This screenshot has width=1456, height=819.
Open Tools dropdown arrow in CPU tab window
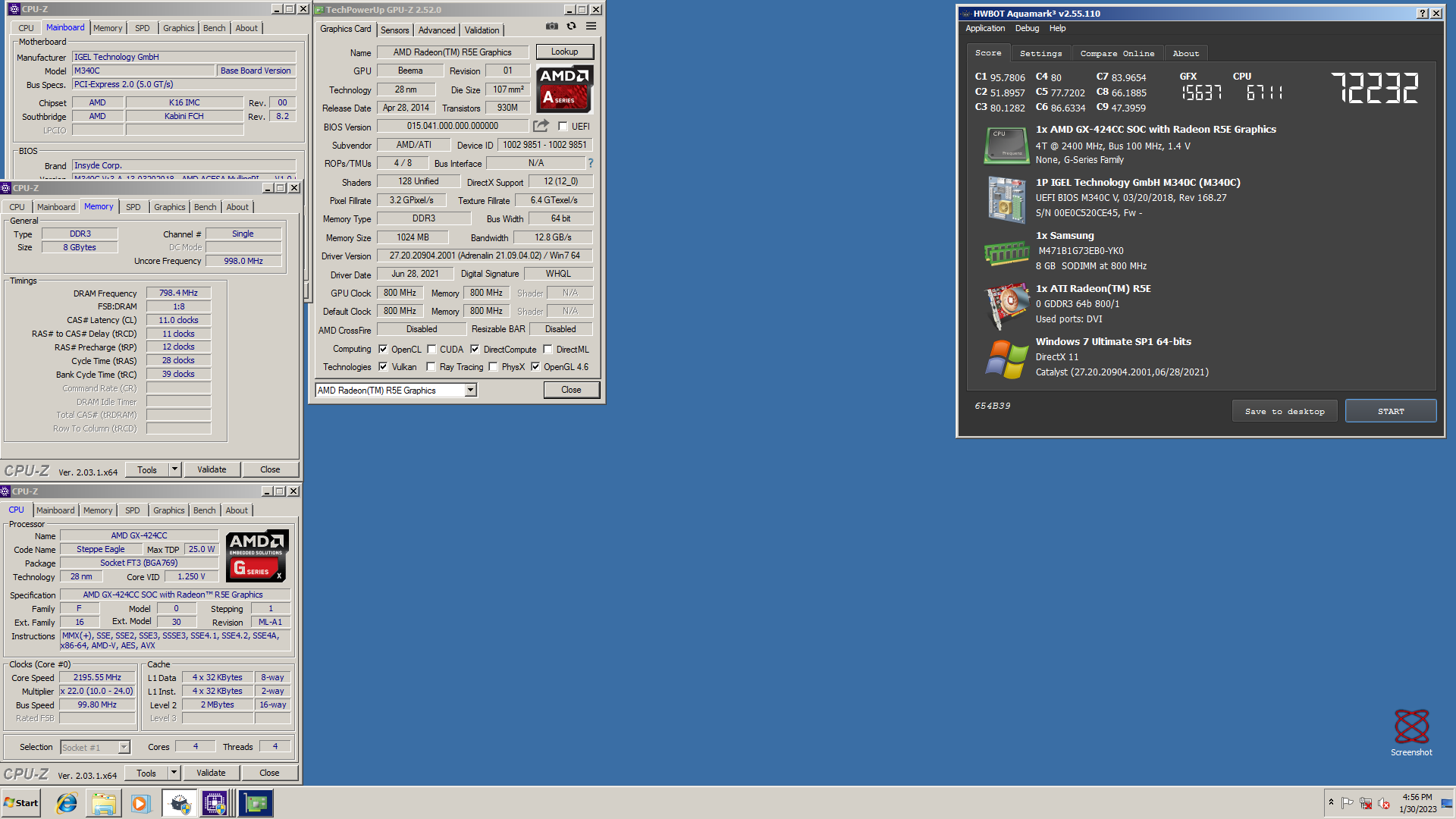pos(174,773)
